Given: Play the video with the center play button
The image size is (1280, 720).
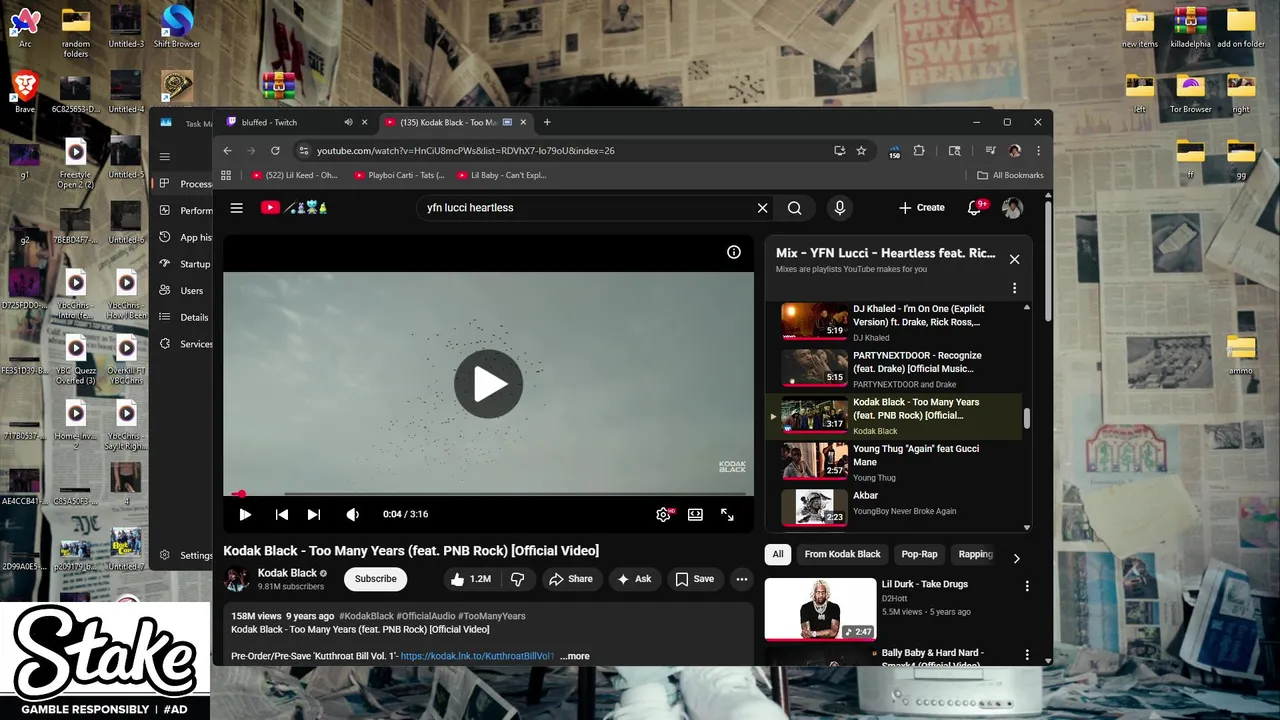Looking at the screenshot, I should click(489, 384).
